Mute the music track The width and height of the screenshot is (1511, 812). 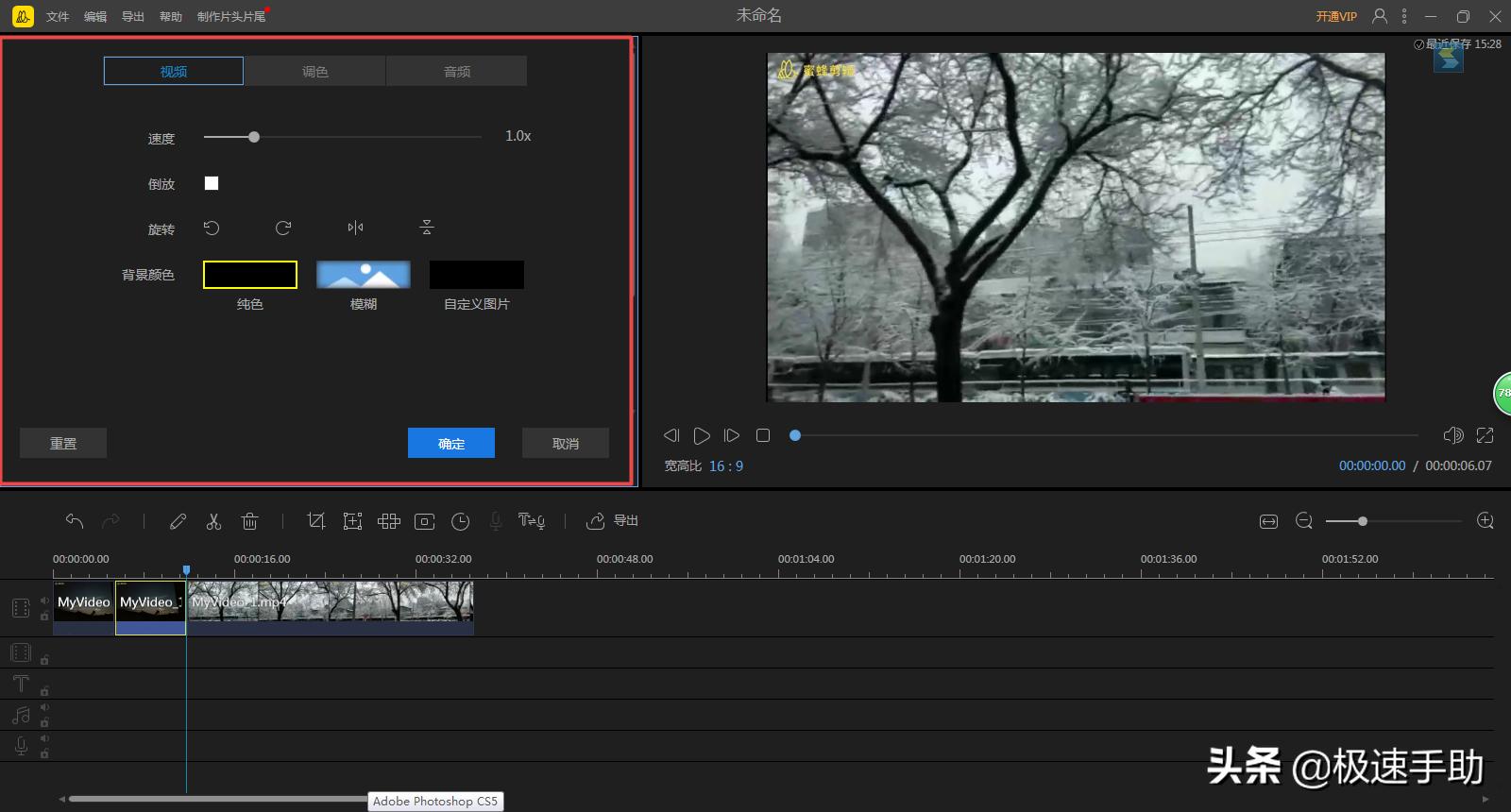click(44, 707)
